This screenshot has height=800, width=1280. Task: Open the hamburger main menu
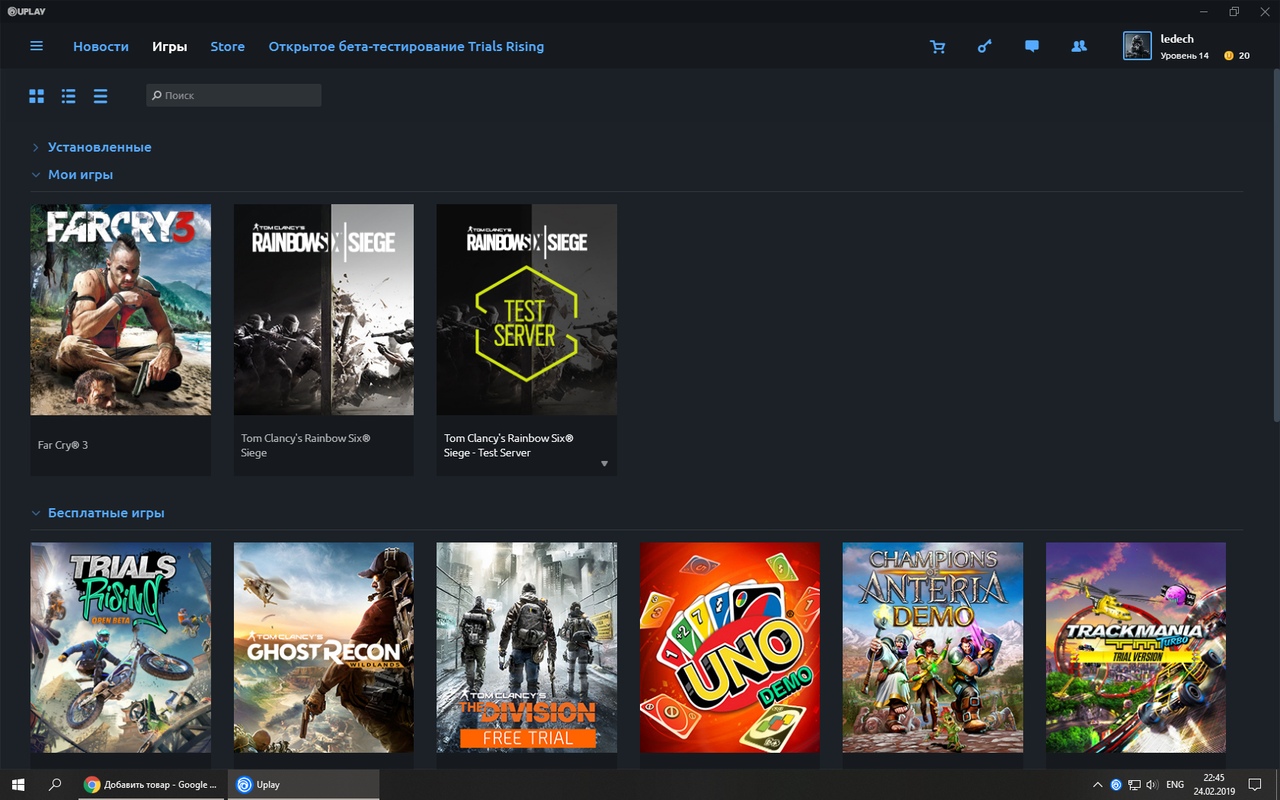(x=37, y=46)
